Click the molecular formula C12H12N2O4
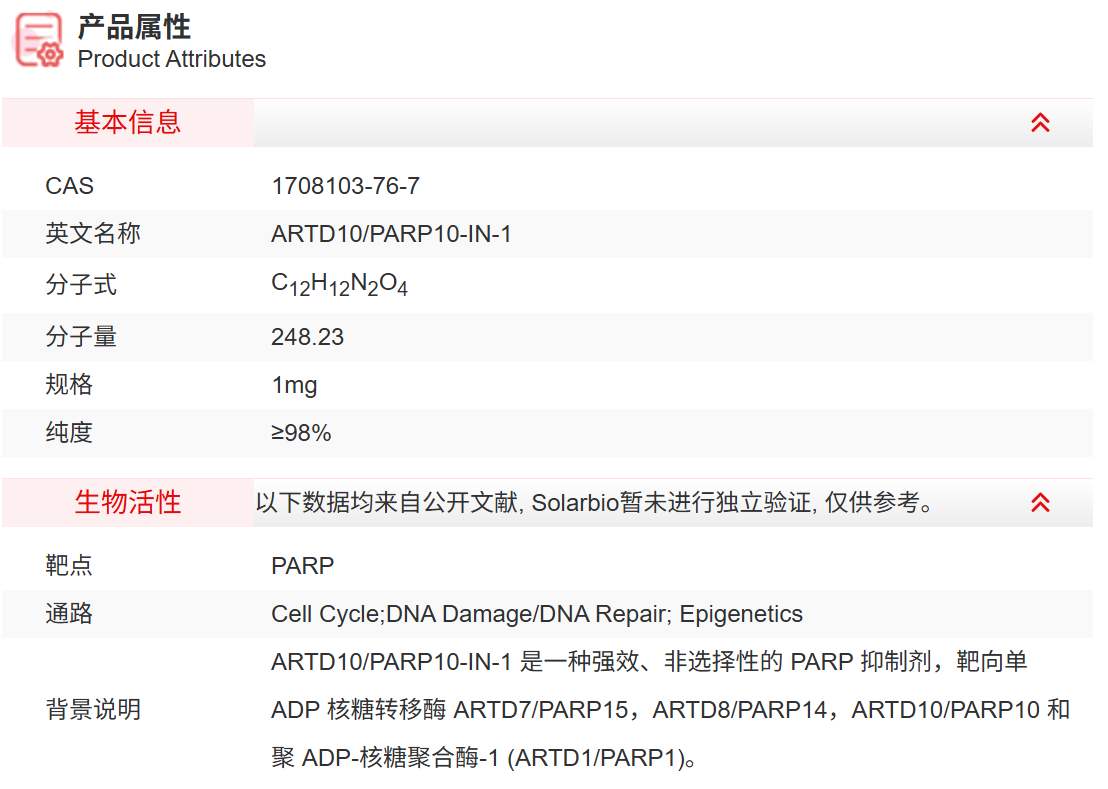 339,285
